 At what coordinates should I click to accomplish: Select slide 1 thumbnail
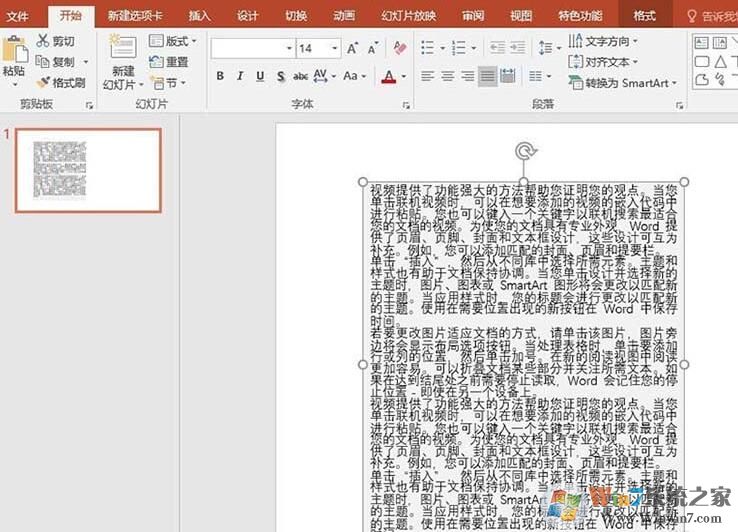pos(88,170)
